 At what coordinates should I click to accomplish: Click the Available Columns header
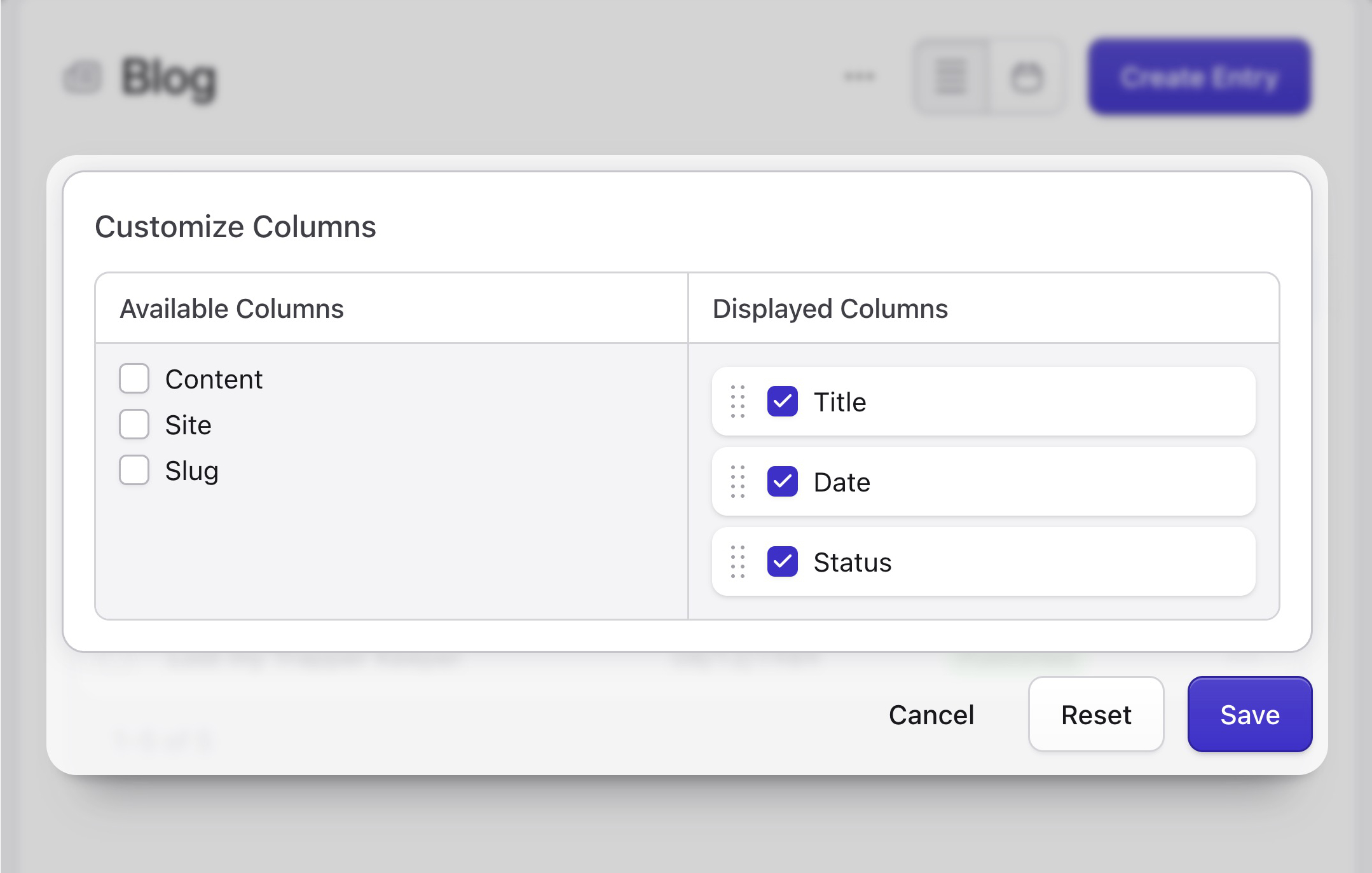[x=232, y=309]
